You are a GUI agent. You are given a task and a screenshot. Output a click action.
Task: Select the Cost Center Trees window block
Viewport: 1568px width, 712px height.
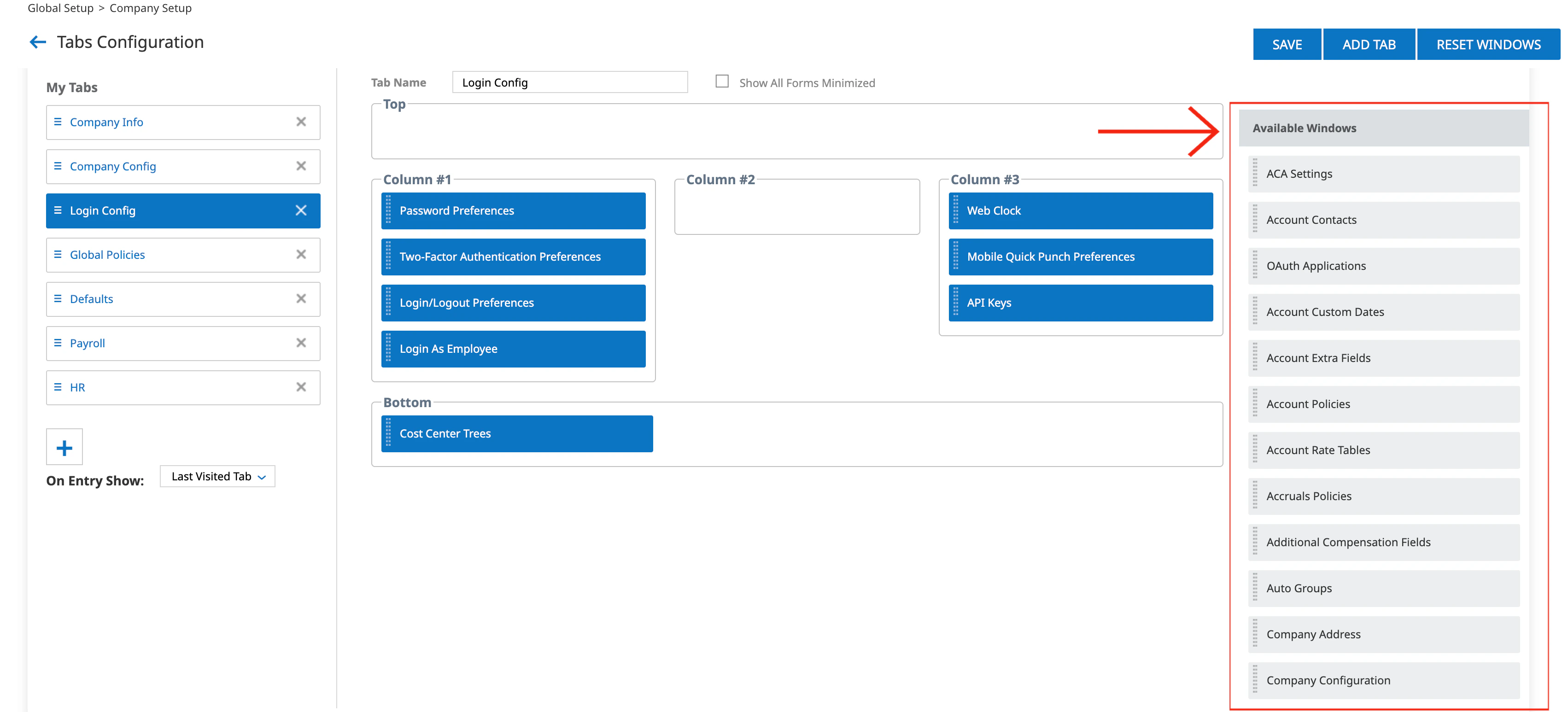(x=517, y=433)
